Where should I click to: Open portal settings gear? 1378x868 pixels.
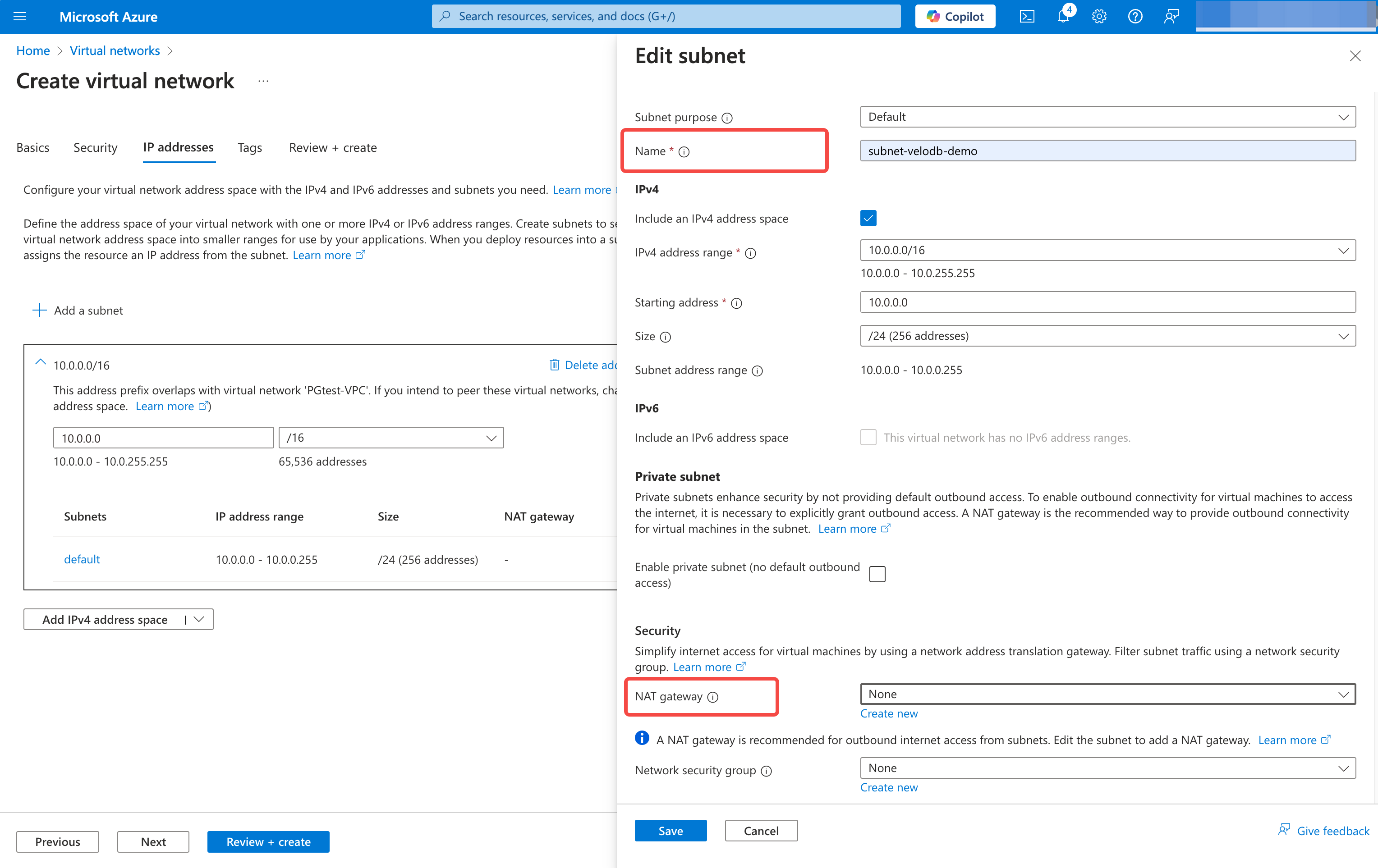[1099, 17]
